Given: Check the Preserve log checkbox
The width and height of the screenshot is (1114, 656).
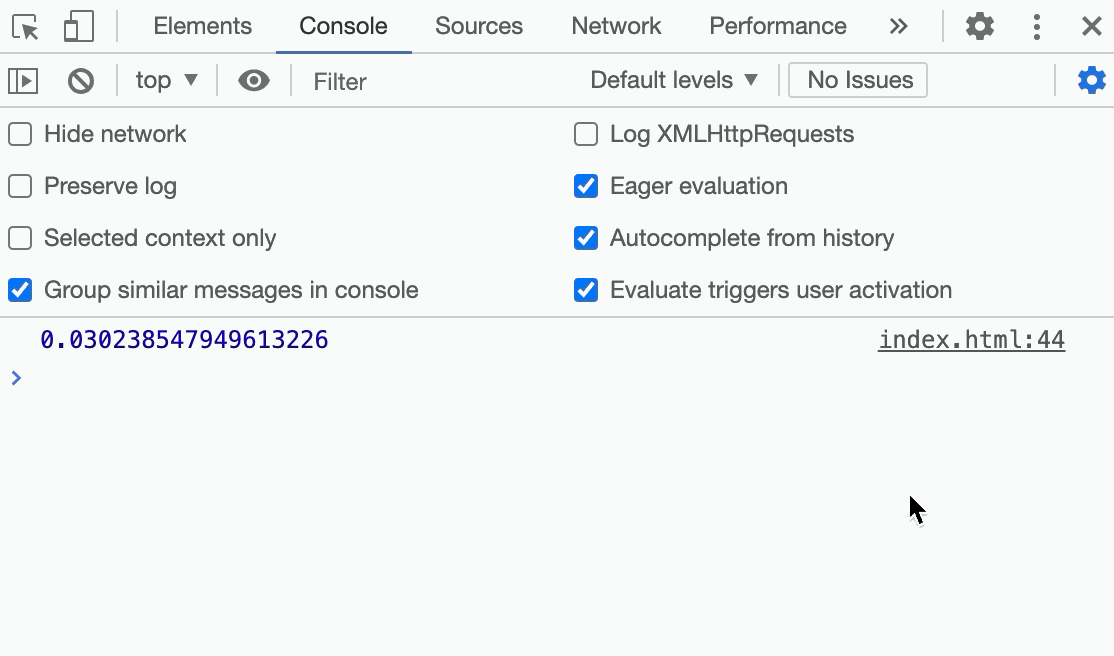Looking at the screenshot, I should (20, 186).
